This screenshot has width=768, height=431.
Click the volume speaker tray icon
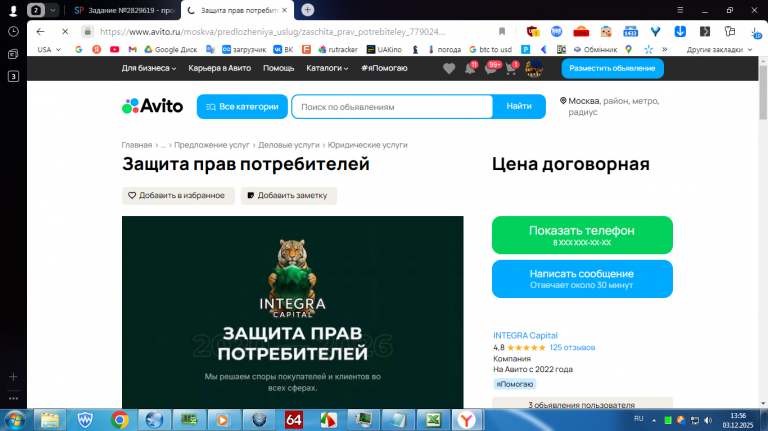[708, 420]
